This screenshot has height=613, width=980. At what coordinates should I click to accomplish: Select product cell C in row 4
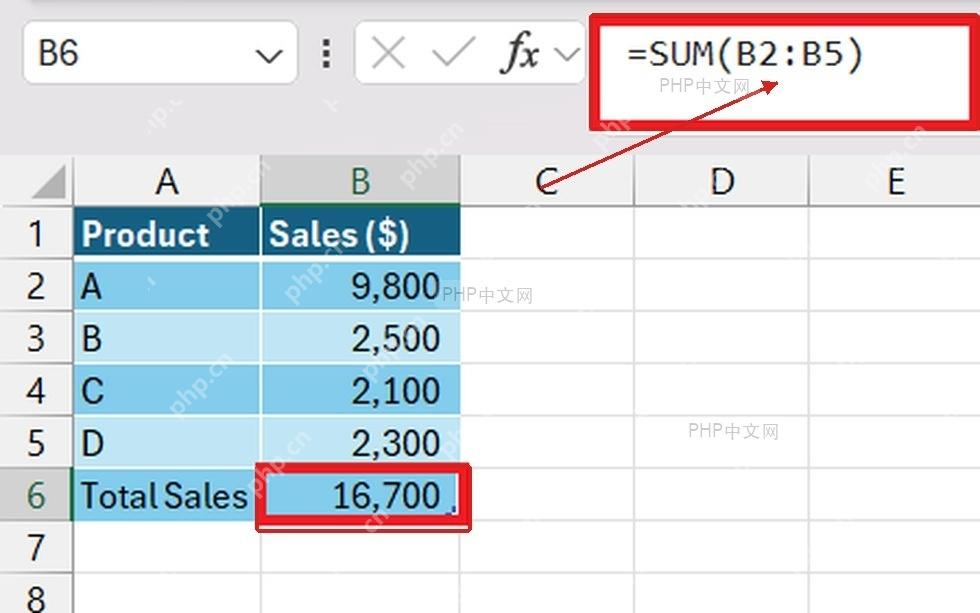(x=166, y=391)
